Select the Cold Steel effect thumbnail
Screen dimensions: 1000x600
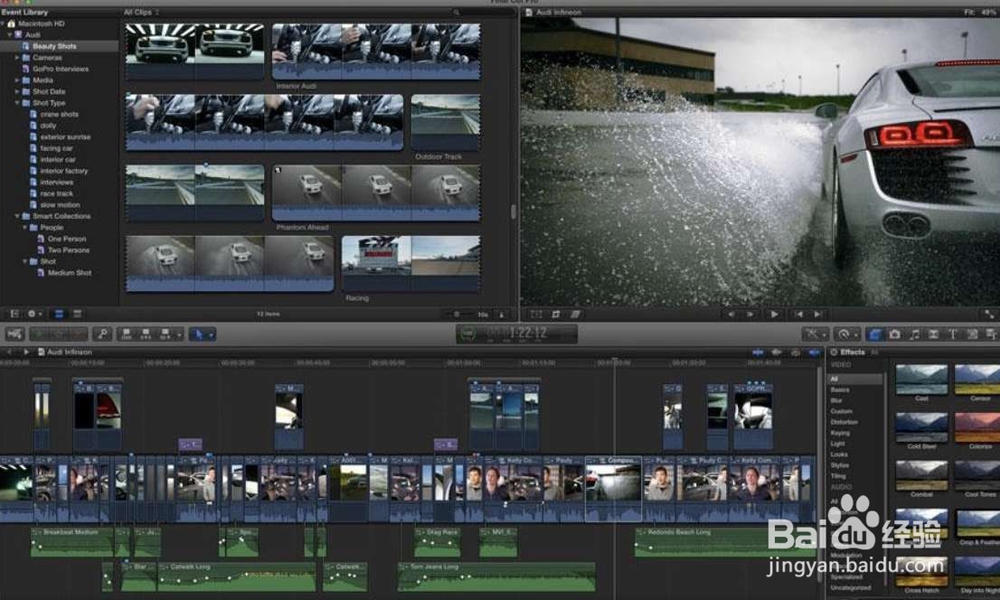coord(921,427)
